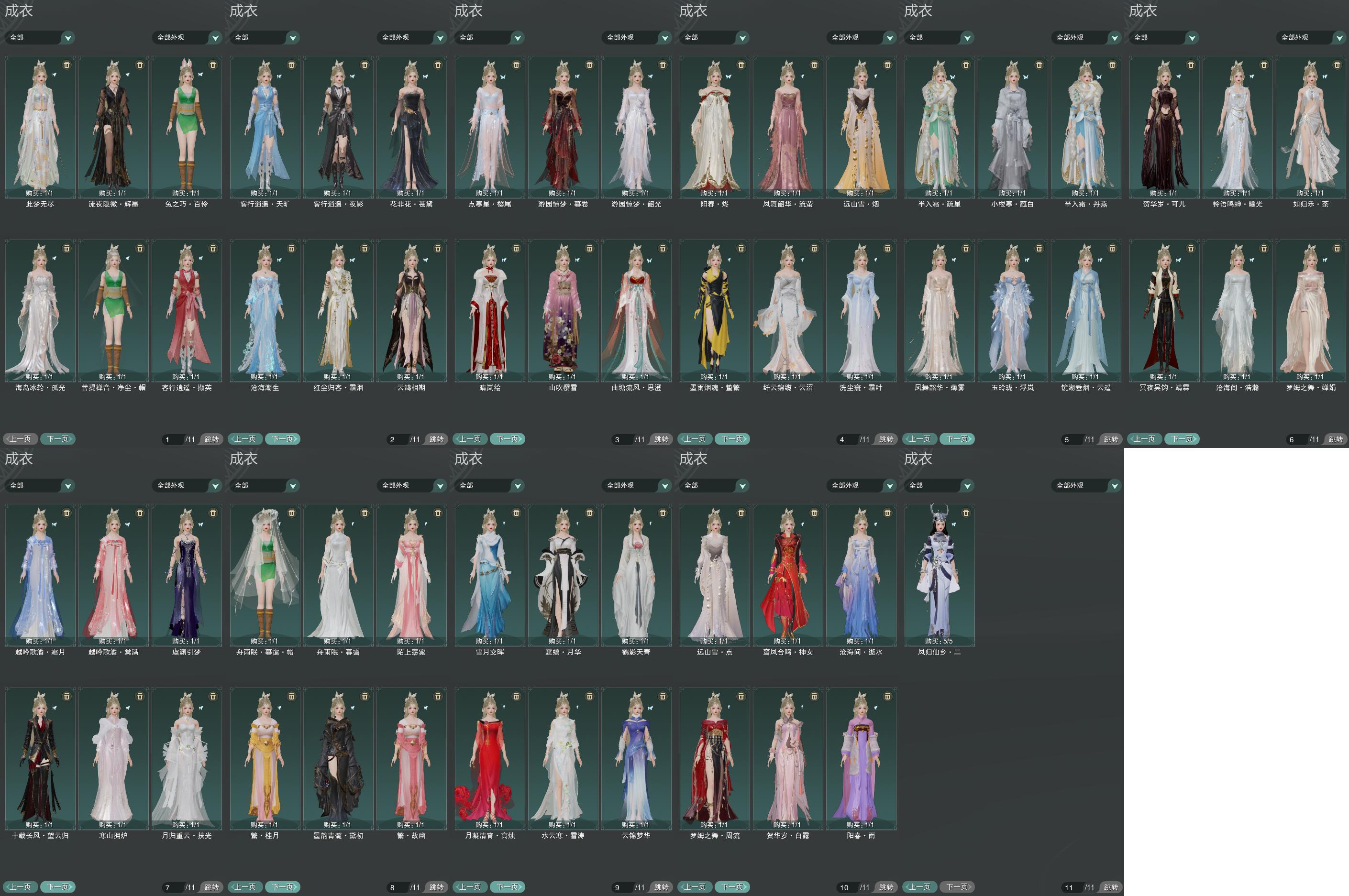This screenshot has width=1349, height=896.
Task: Click the trash icon on 此梦无尽 outfit
Action: pyautogui.click(x=66, y=65)
